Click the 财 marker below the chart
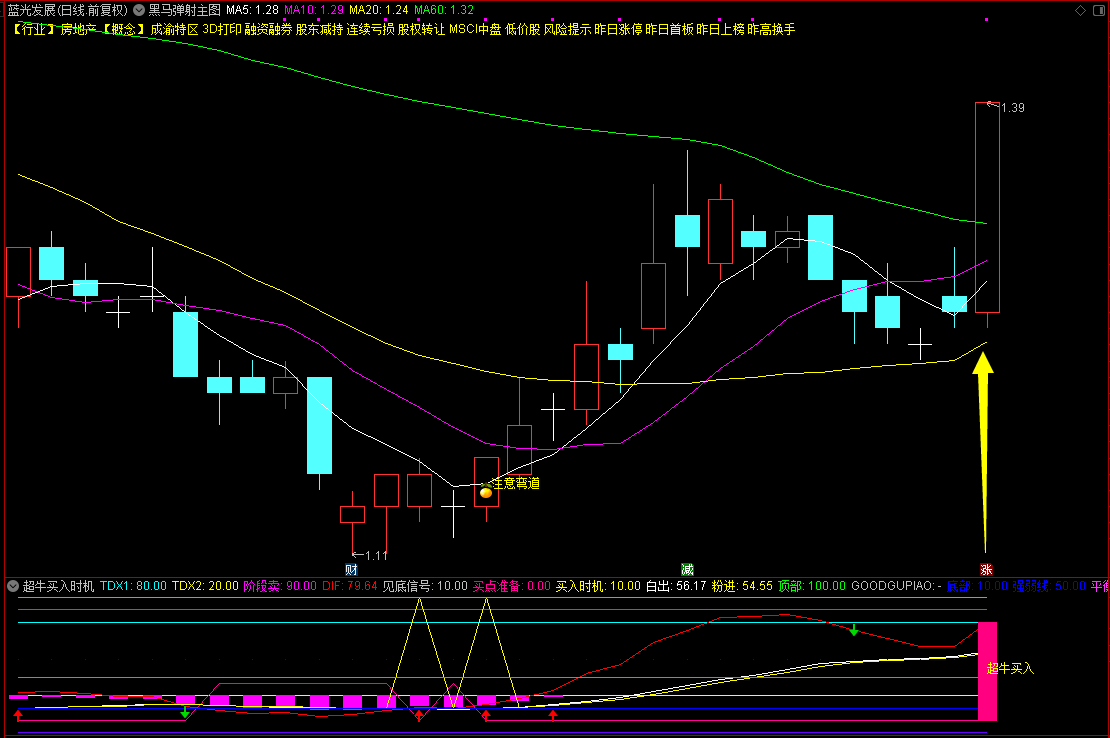 tap(351, 570)
